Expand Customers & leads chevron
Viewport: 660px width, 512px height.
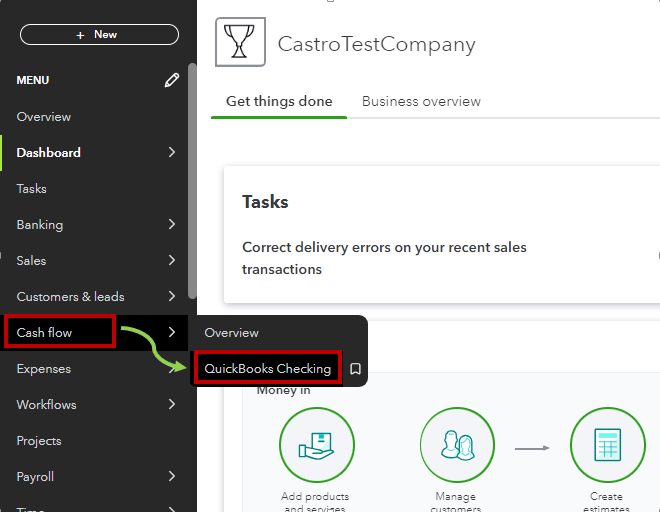172,297
